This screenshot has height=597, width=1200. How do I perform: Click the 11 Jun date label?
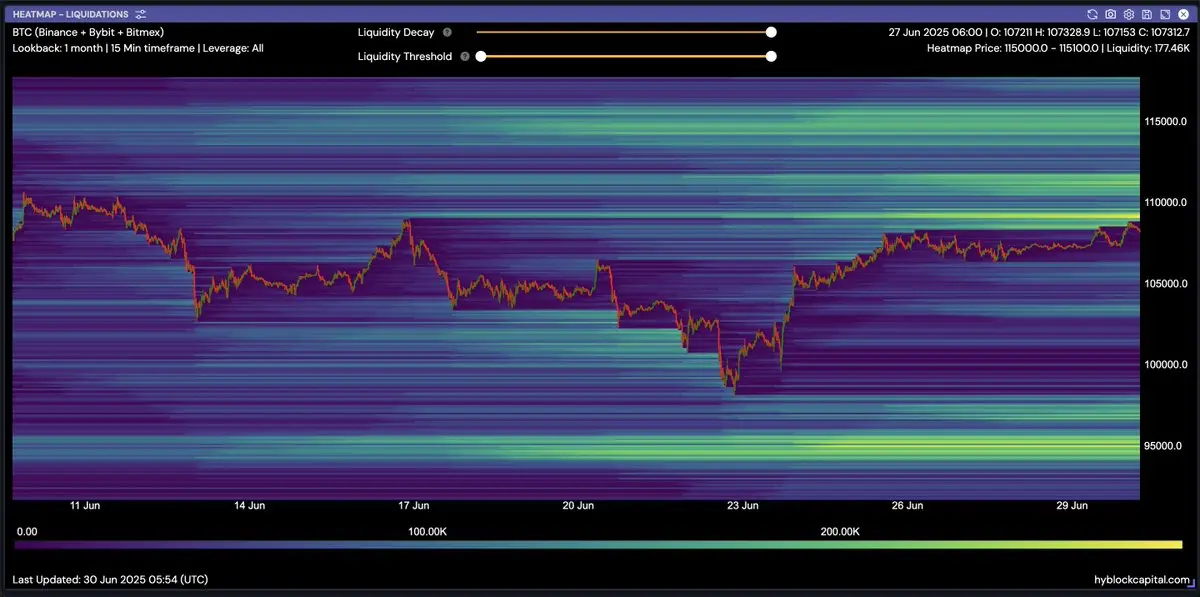pos(85,506)
